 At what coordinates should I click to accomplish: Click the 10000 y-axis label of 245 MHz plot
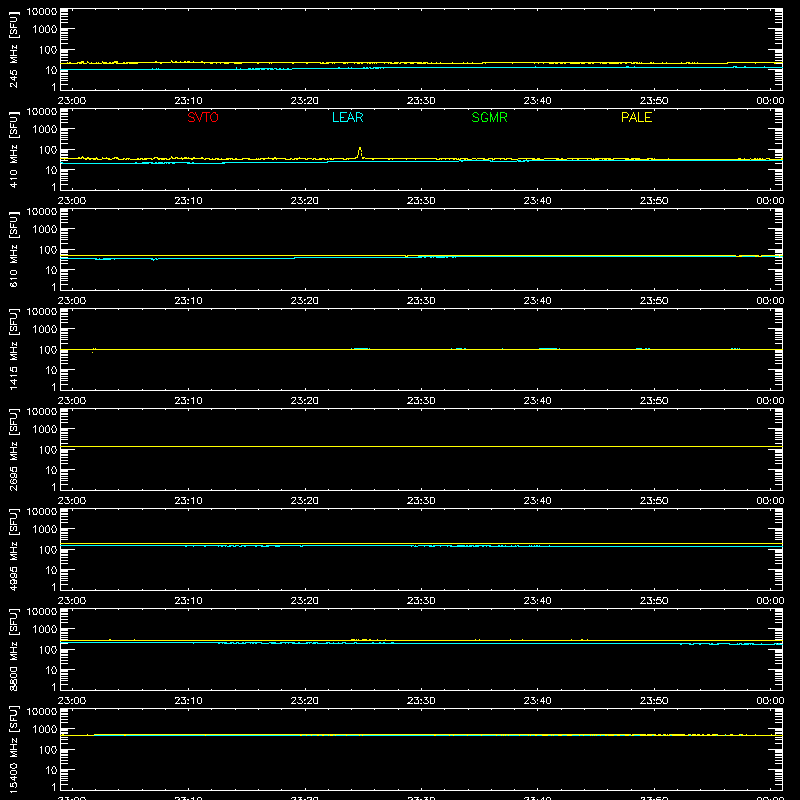(x=42, y=12)
